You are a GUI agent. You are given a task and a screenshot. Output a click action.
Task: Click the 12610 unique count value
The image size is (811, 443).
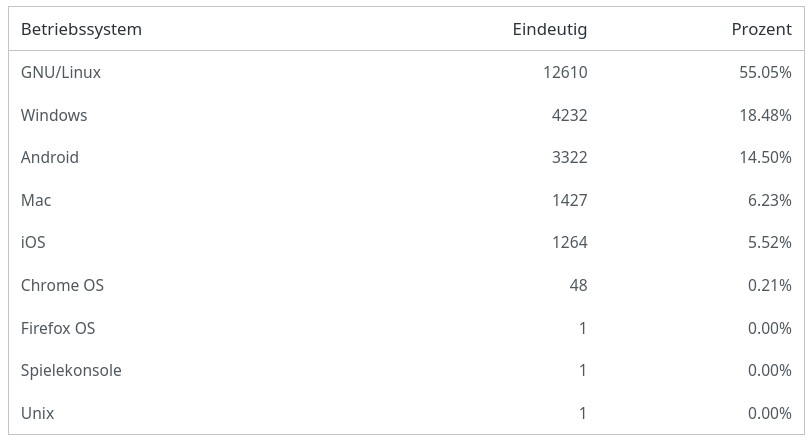[x=565, y=72]
